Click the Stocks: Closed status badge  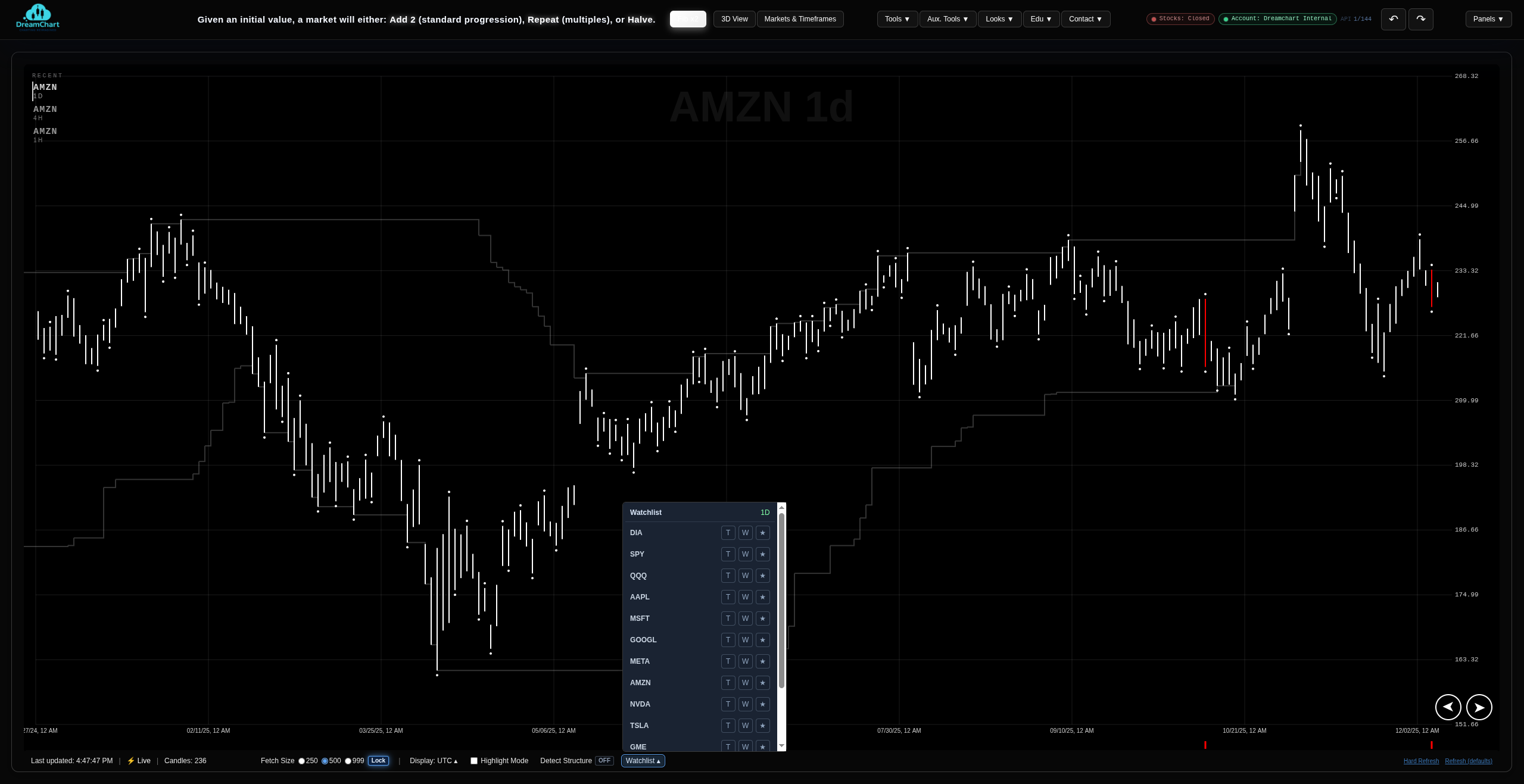1180,19
